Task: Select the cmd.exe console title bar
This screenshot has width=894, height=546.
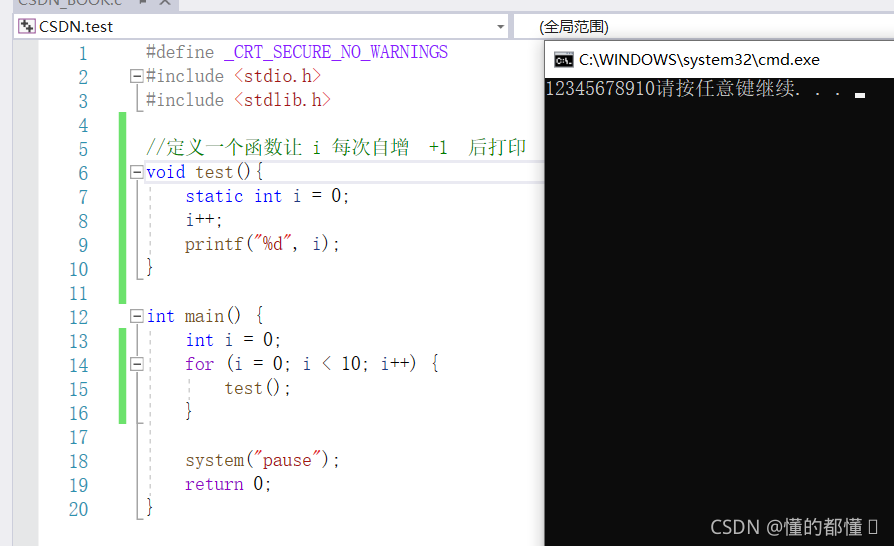Action: 720,59
